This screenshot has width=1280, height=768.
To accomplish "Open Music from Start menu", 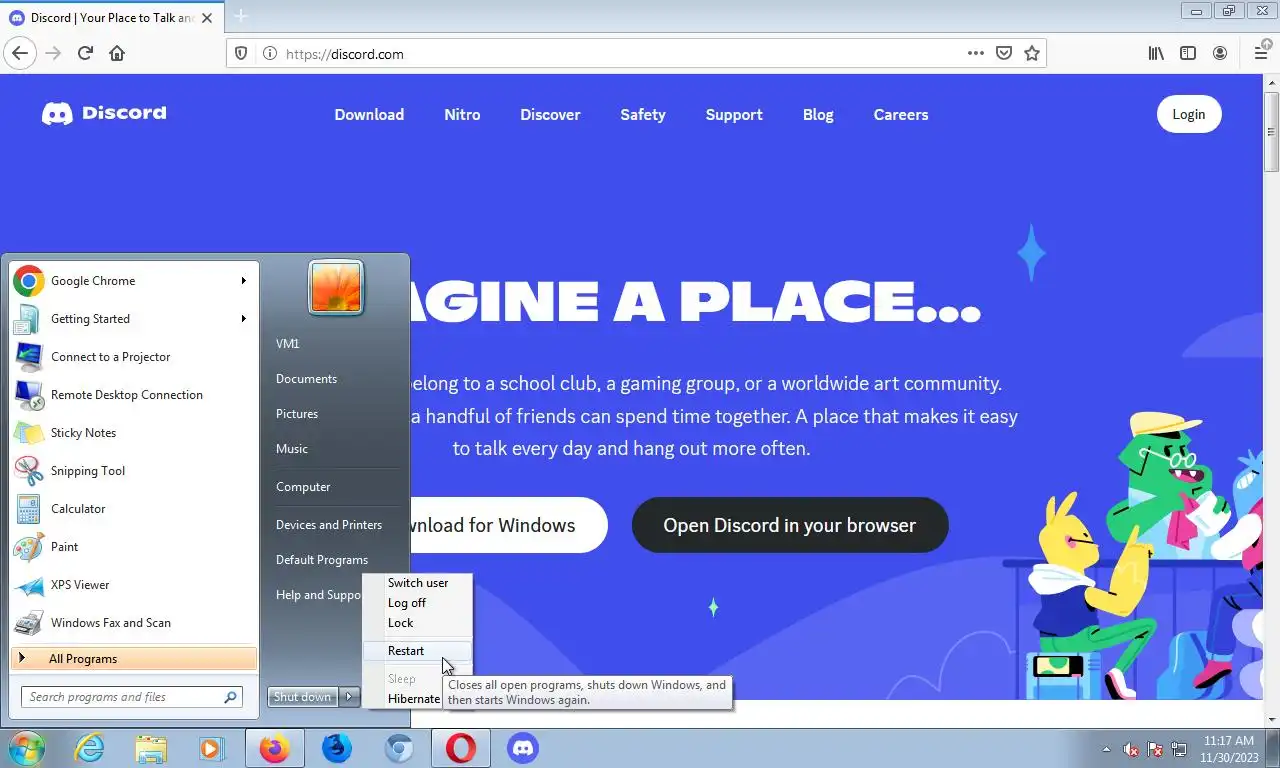I will pyautogui.click(x=292, y=449).
